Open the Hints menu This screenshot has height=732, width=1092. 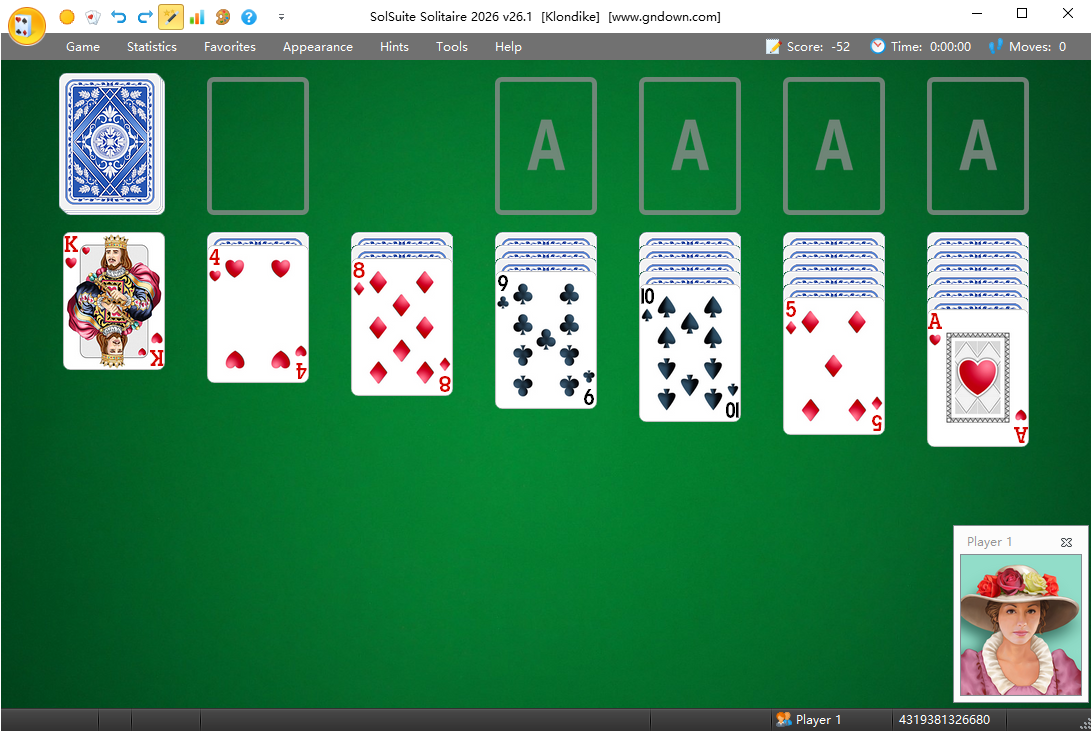(x=394, y=46)
